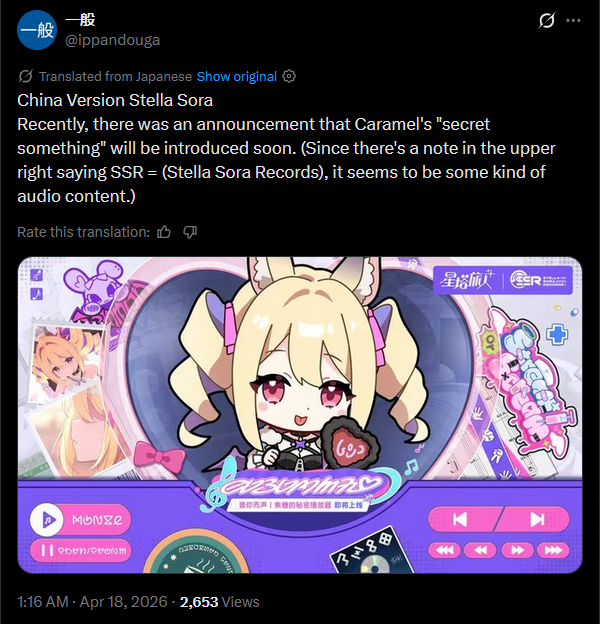600x624 pixels.
Task: Rate translation with thumbs up
Action: coord(164,232)
